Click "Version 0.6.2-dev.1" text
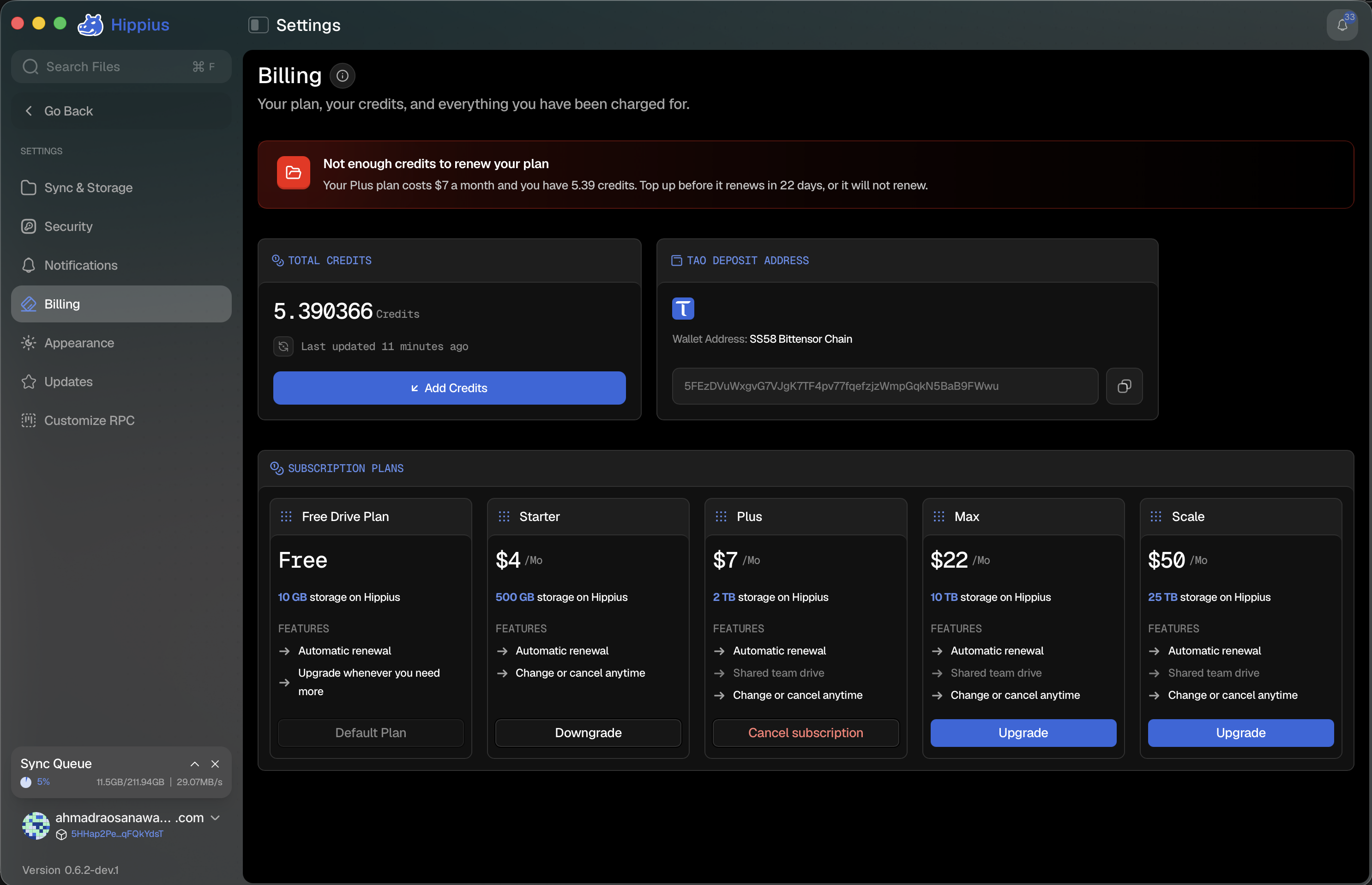1372x885 pixels. pos(71,870)
